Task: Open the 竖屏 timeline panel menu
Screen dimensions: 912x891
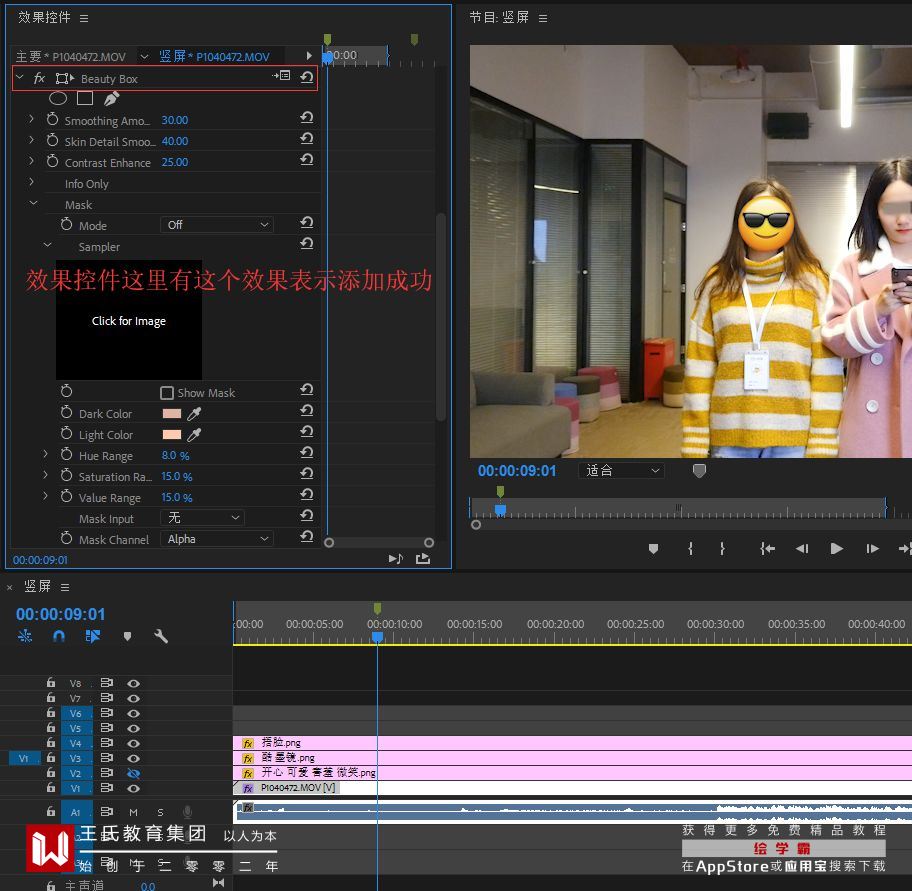Action: 65,587
